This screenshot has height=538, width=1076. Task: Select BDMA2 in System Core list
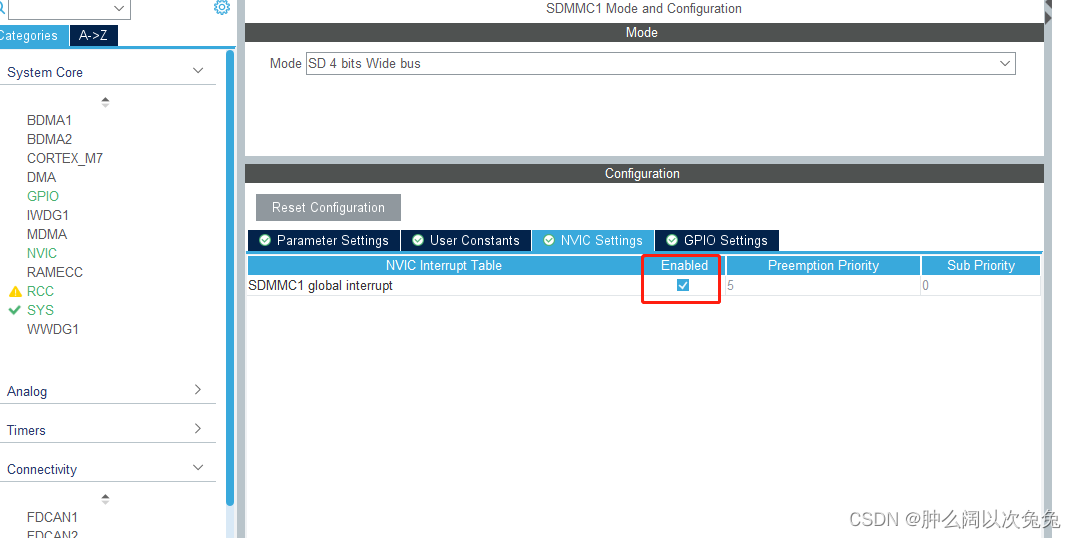[49, 139]
